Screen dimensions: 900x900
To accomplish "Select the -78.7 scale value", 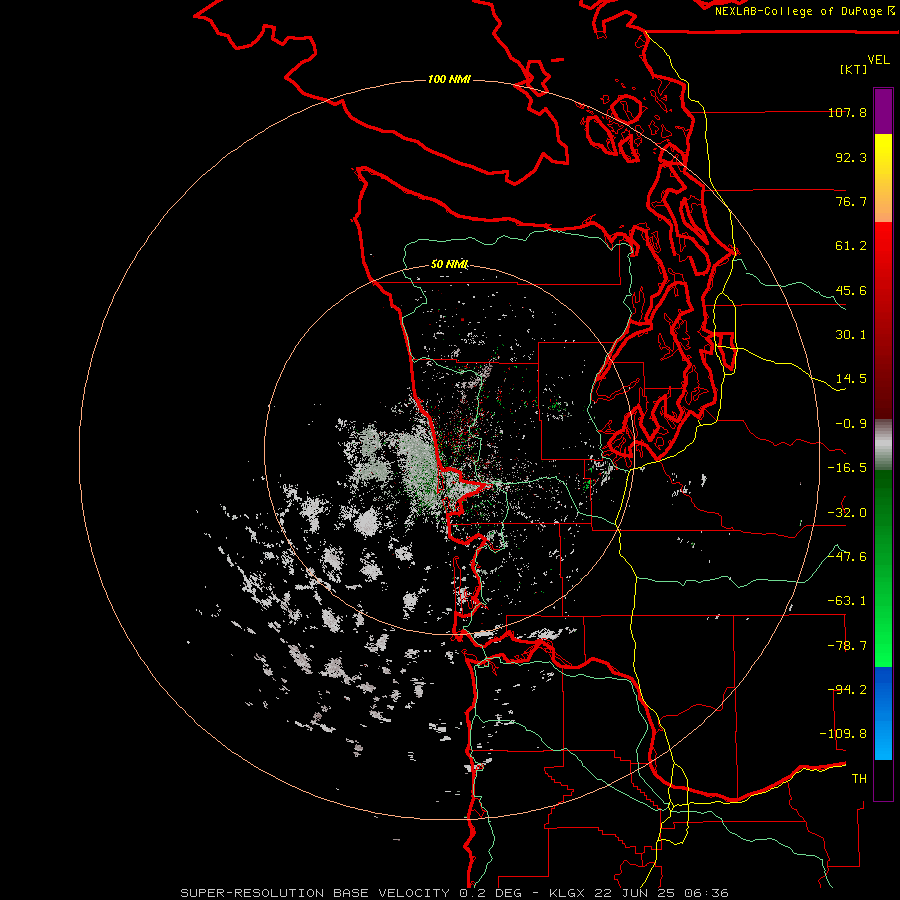I will pos(847,646).
